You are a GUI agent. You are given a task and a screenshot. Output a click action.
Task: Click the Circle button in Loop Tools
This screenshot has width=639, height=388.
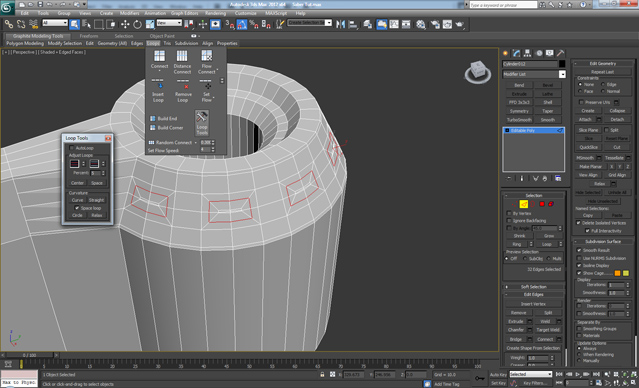(77, 215)
